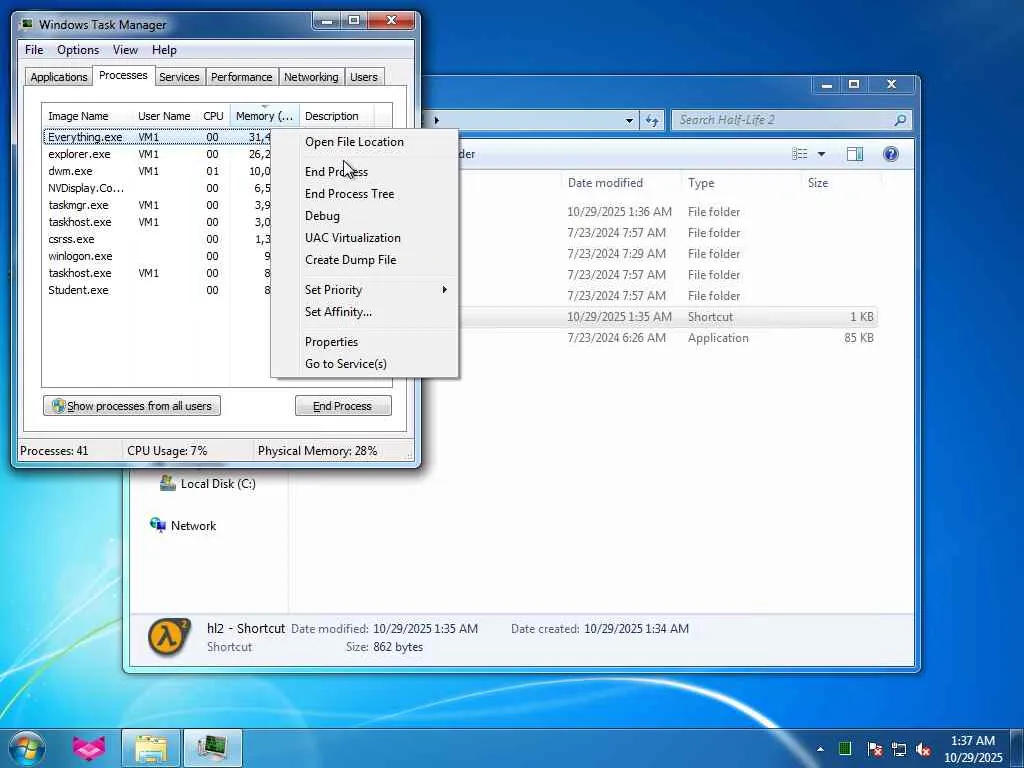This screenshot has width=1024, height=768.
Task: Sort processes by Memory column
Action: pos(264,116)
